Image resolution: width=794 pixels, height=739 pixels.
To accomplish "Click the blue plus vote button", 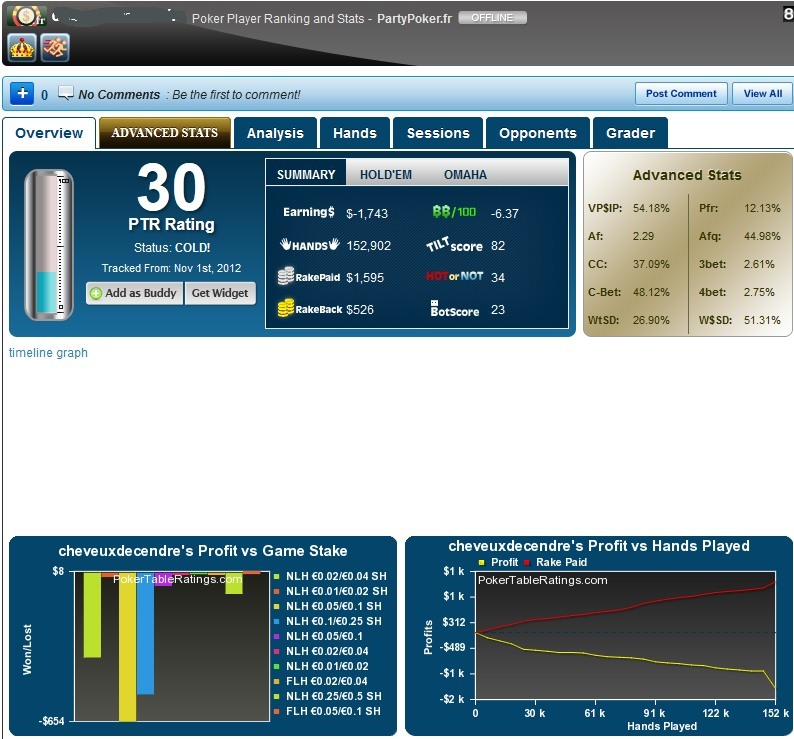I will (22, 94).
